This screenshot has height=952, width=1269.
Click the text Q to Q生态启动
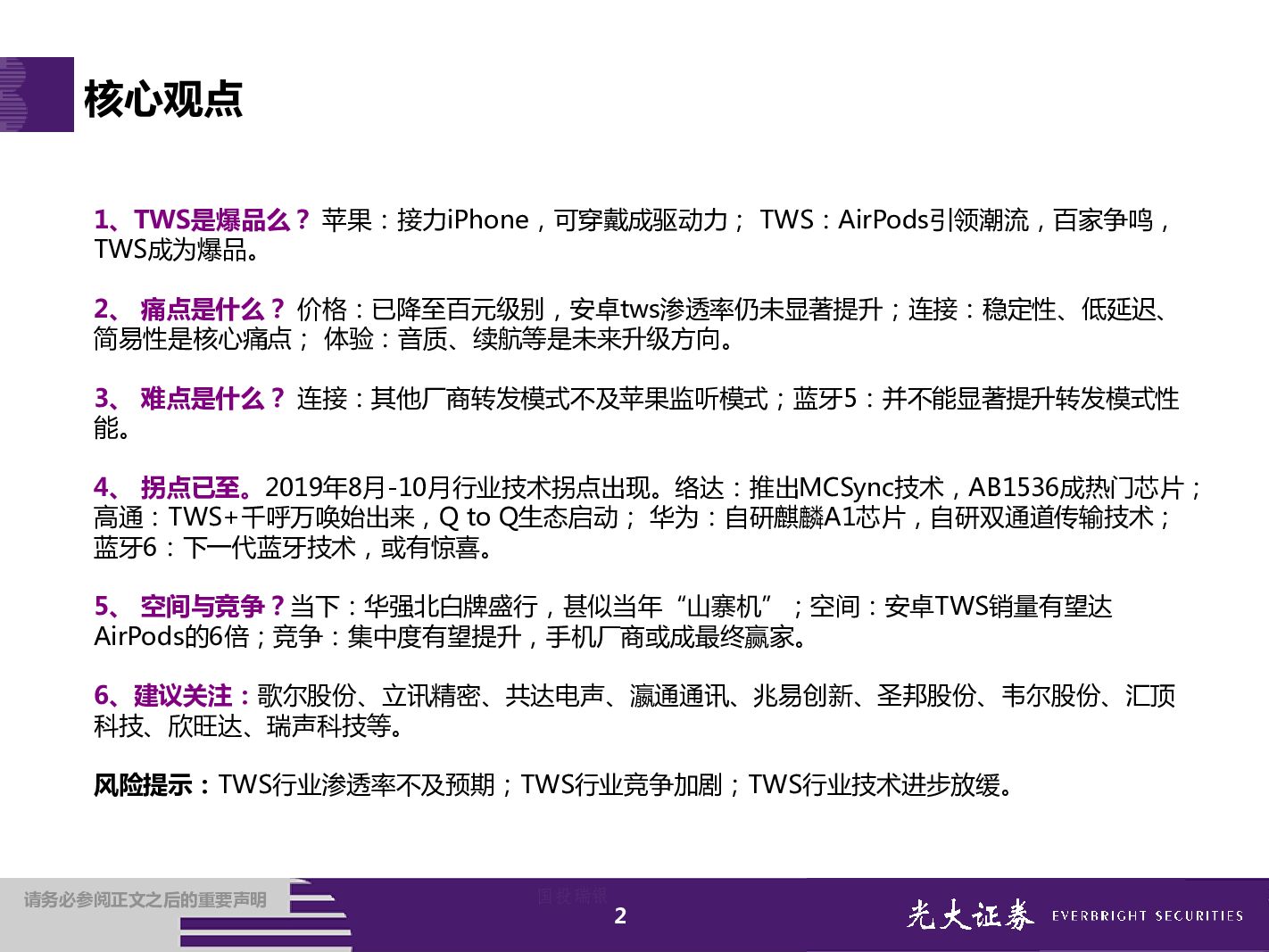528,517
